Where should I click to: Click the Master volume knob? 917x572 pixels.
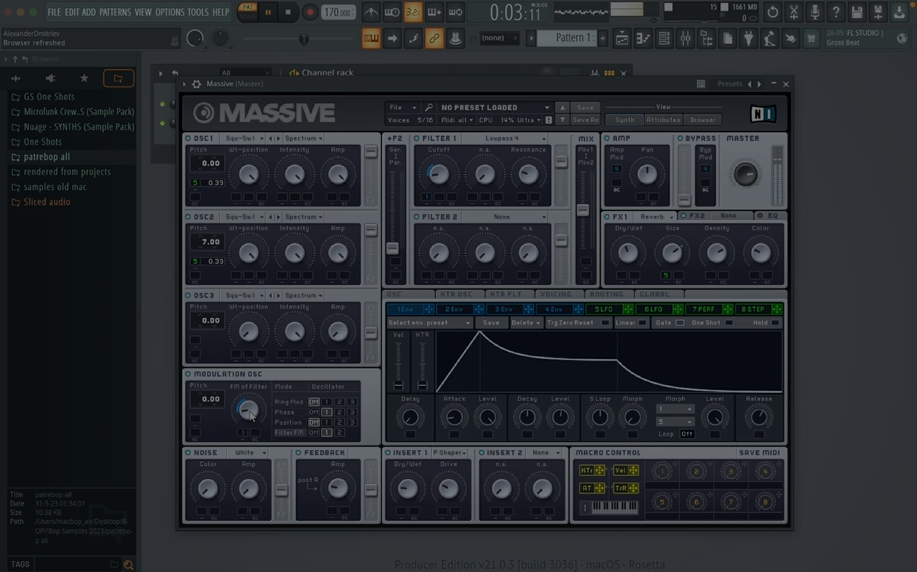pos(745,174)
